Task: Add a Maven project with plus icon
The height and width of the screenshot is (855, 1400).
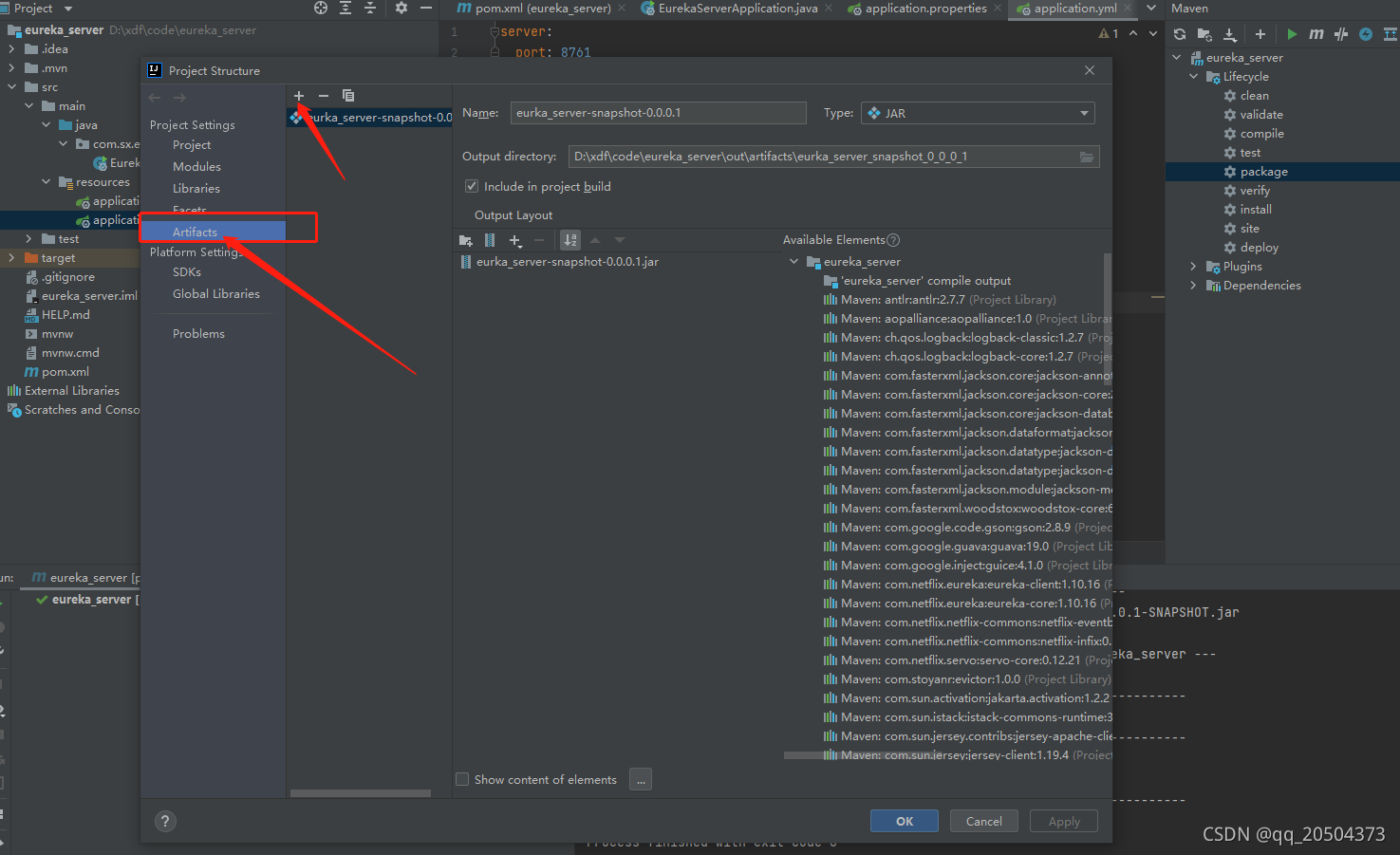Action: tap(1260, 34)
